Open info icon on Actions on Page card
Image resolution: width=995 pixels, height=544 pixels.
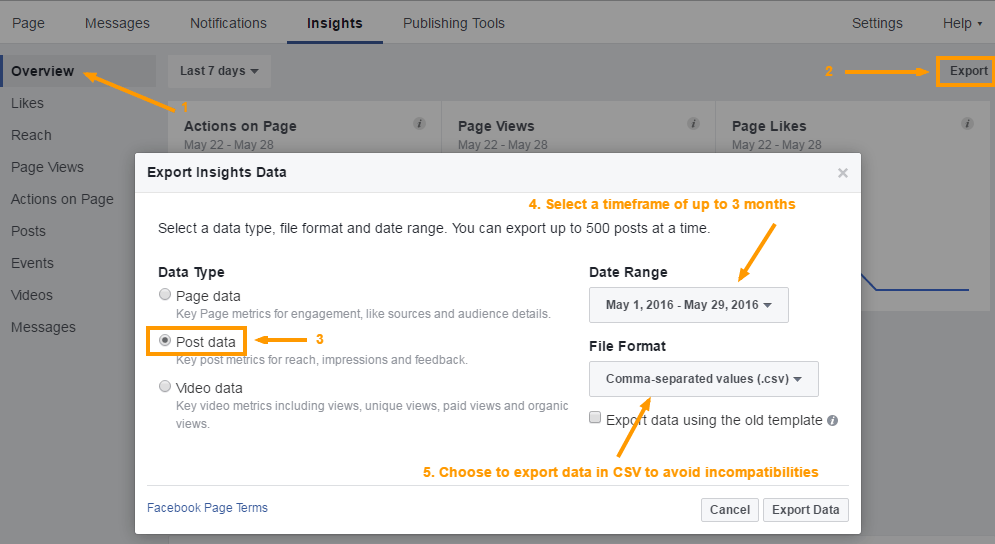click(419, 123)
